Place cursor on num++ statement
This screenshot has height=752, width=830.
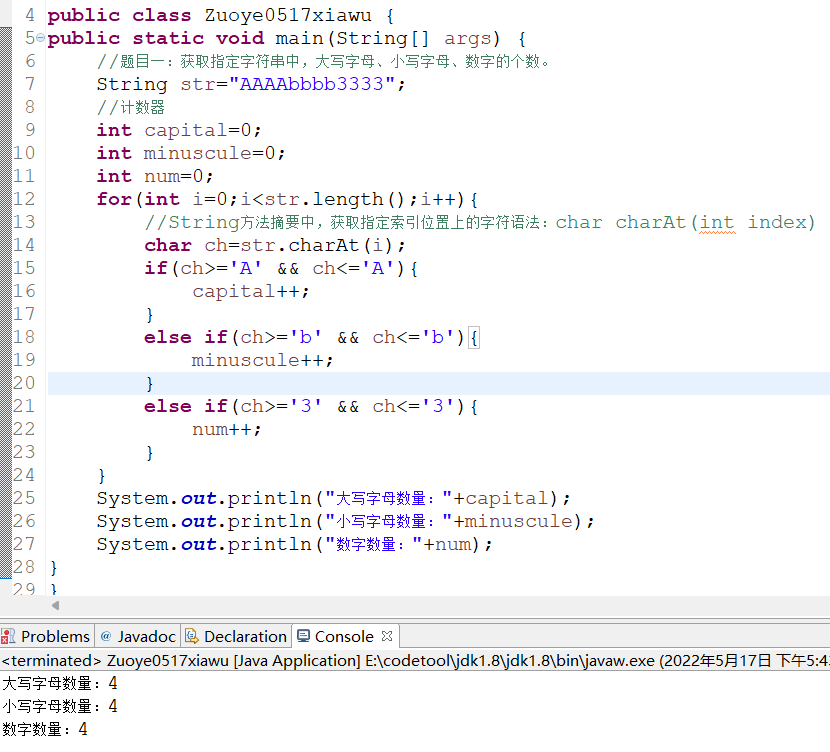pyautogui.click(x=227, y=429)
